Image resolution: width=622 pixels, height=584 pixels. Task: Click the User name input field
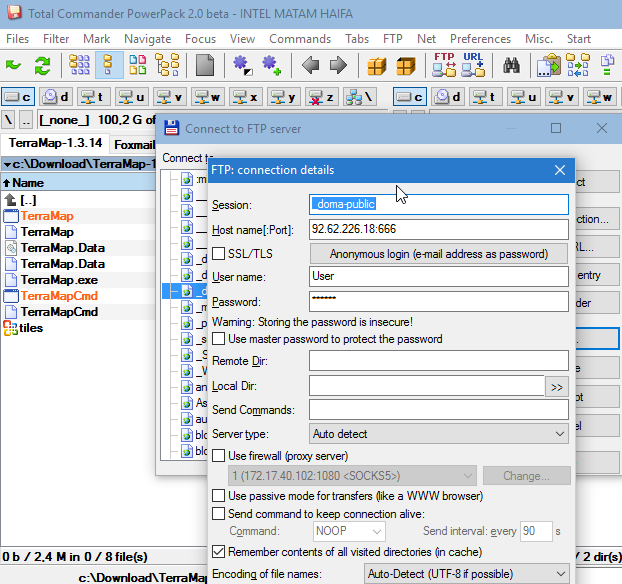coord(439,276)
